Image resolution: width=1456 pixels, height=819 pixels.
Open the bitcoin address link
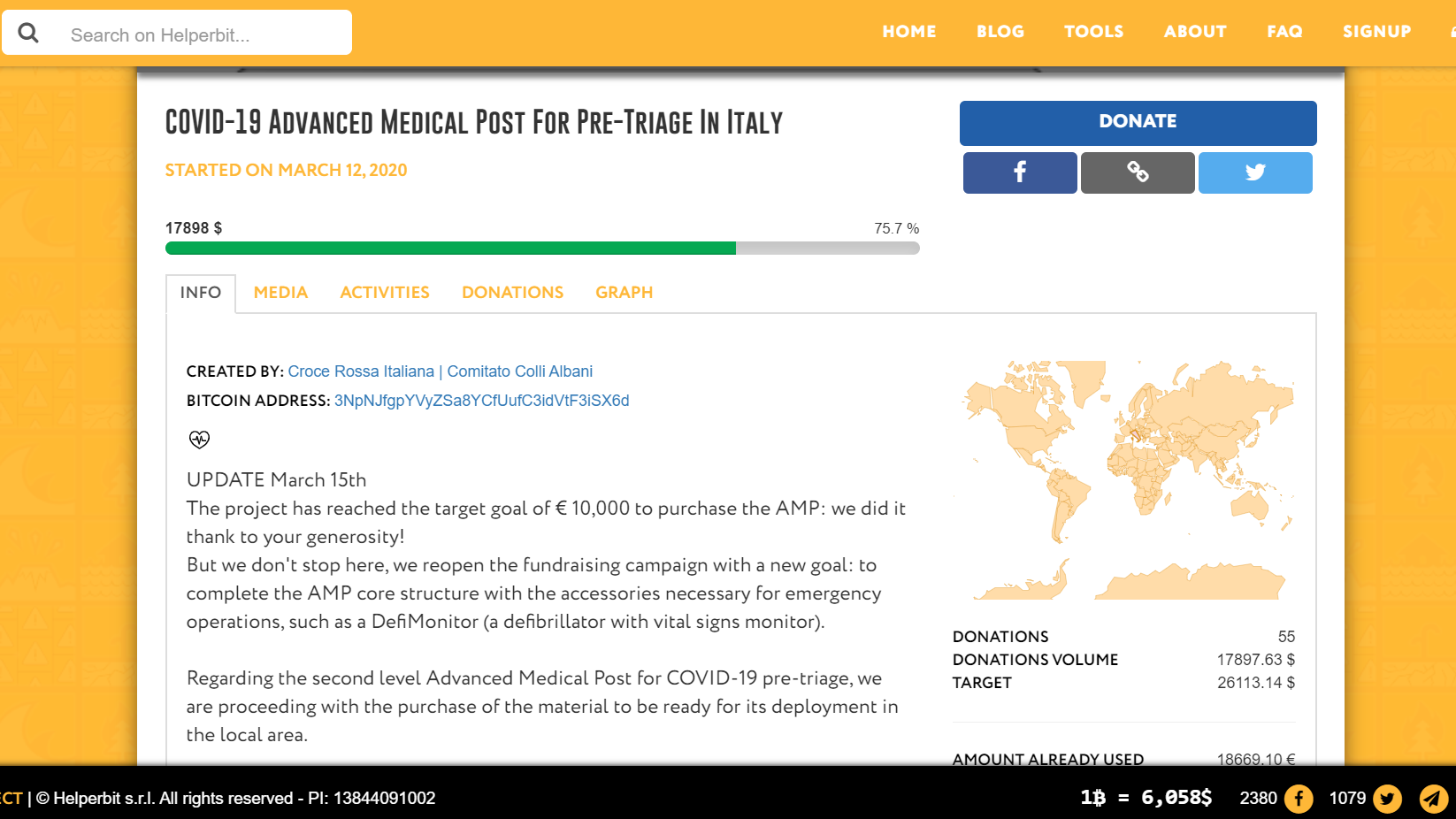click(482, 401)
